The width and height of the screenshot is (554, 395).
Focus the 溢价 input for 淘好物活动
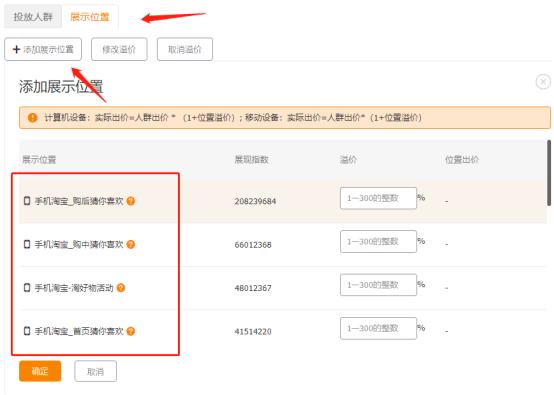[x=378, y=285]
